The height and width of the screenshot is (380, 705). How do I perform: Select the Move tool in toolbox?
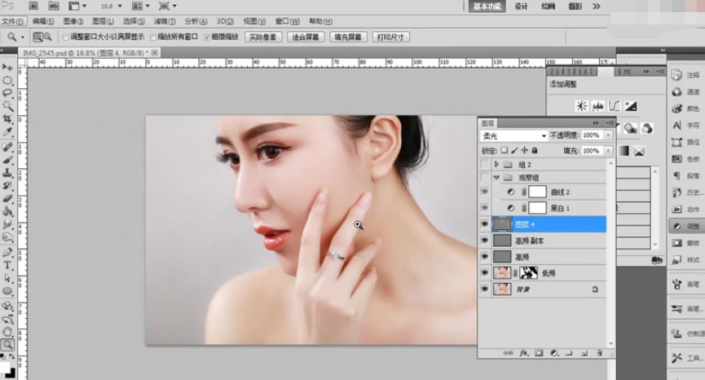tap(8, 67)
